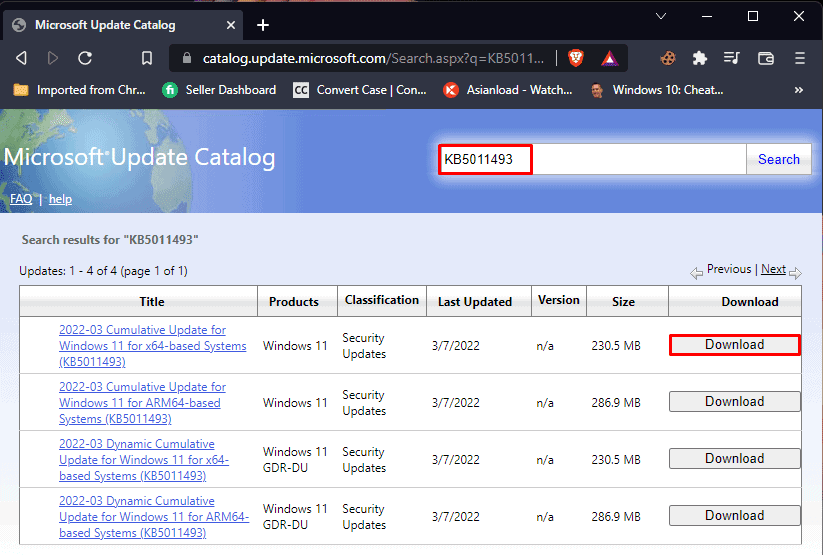Download the ARM64 Cumulative Update 286.9 MB
The width and height of the screenshot is (823, 555).
click(x=734, y=402)
